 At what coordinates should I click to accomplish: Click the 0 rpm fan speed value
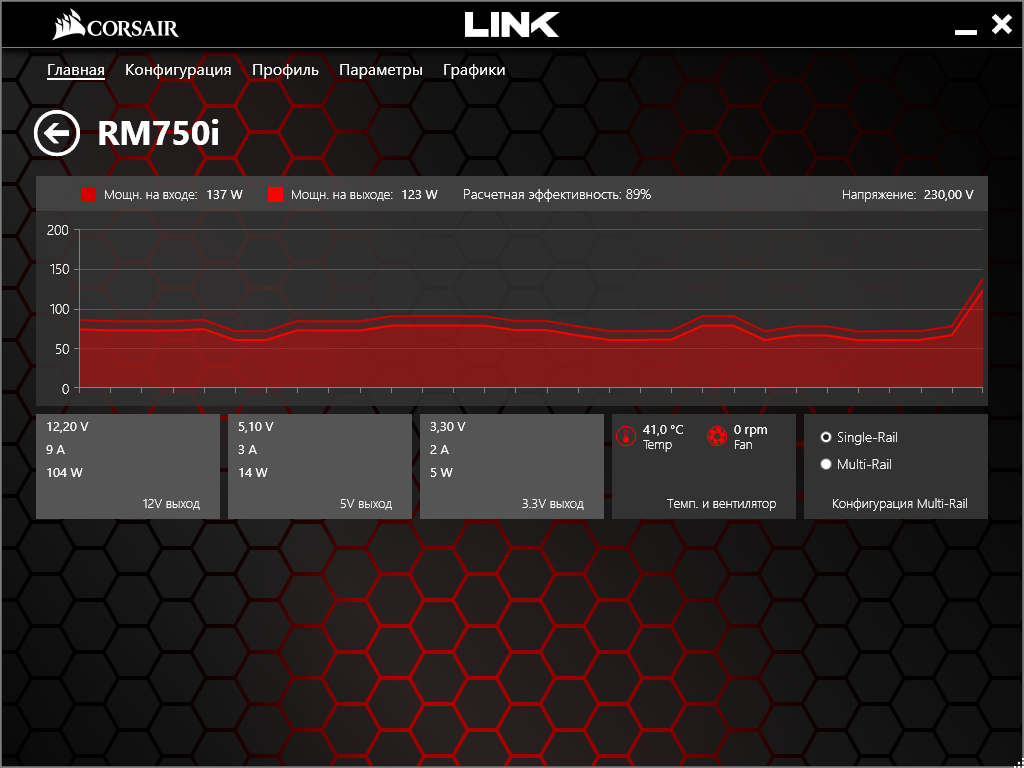pyautogui.click(x=750, y=430)
